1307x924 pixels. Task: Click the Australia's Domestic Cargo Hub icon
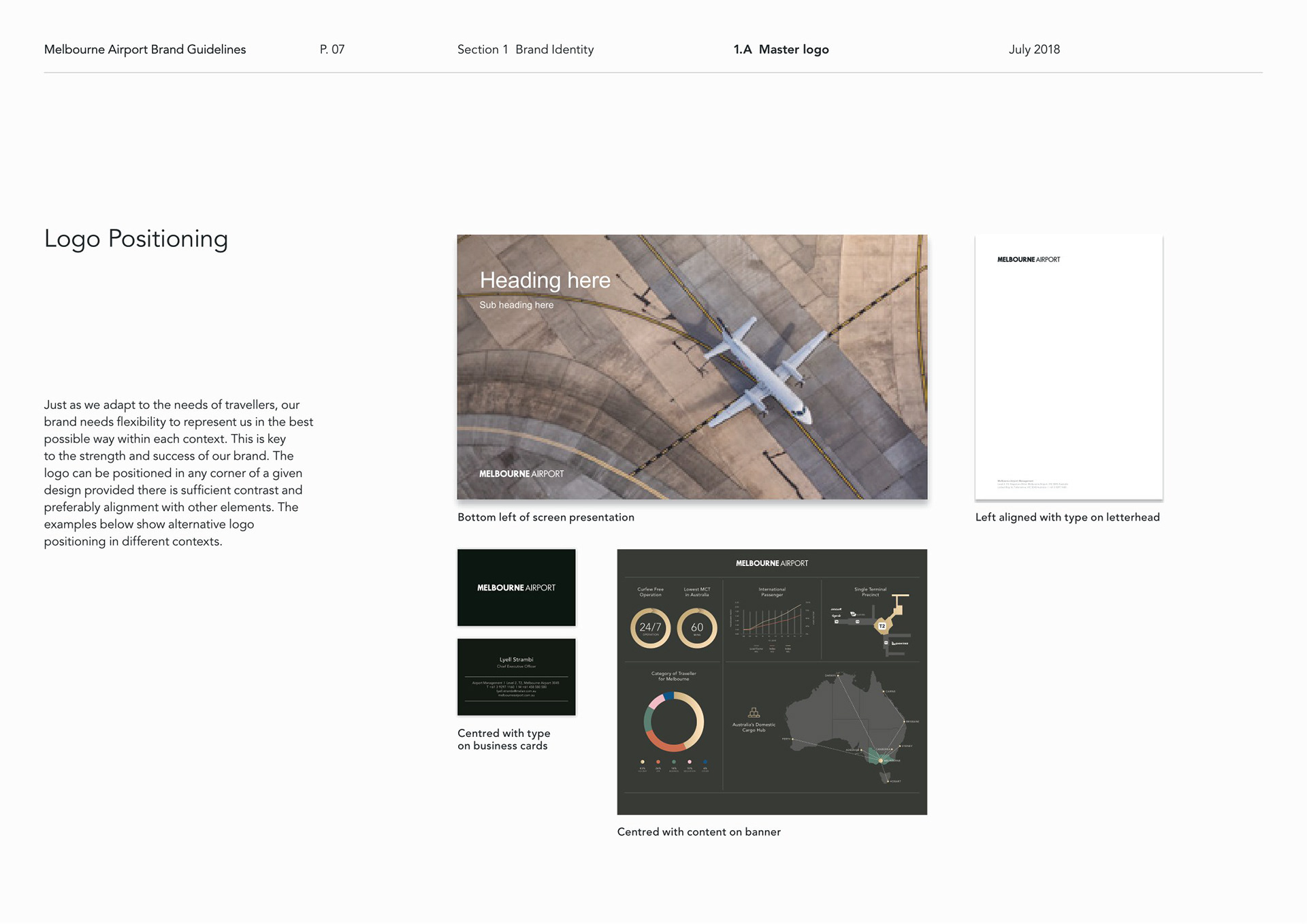click(x=754, y=712)
